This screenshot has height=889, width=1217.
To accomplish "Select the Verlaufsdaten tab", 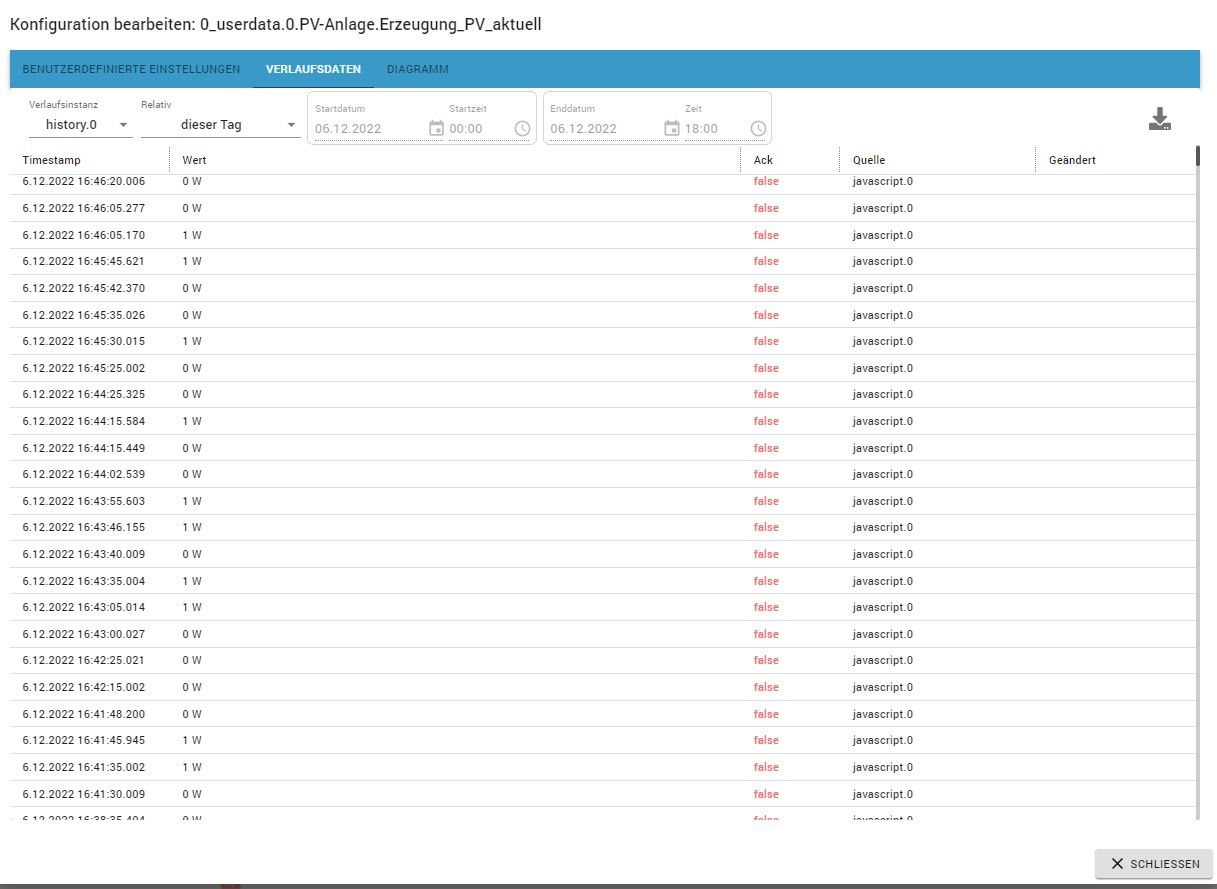I will 313,69.
